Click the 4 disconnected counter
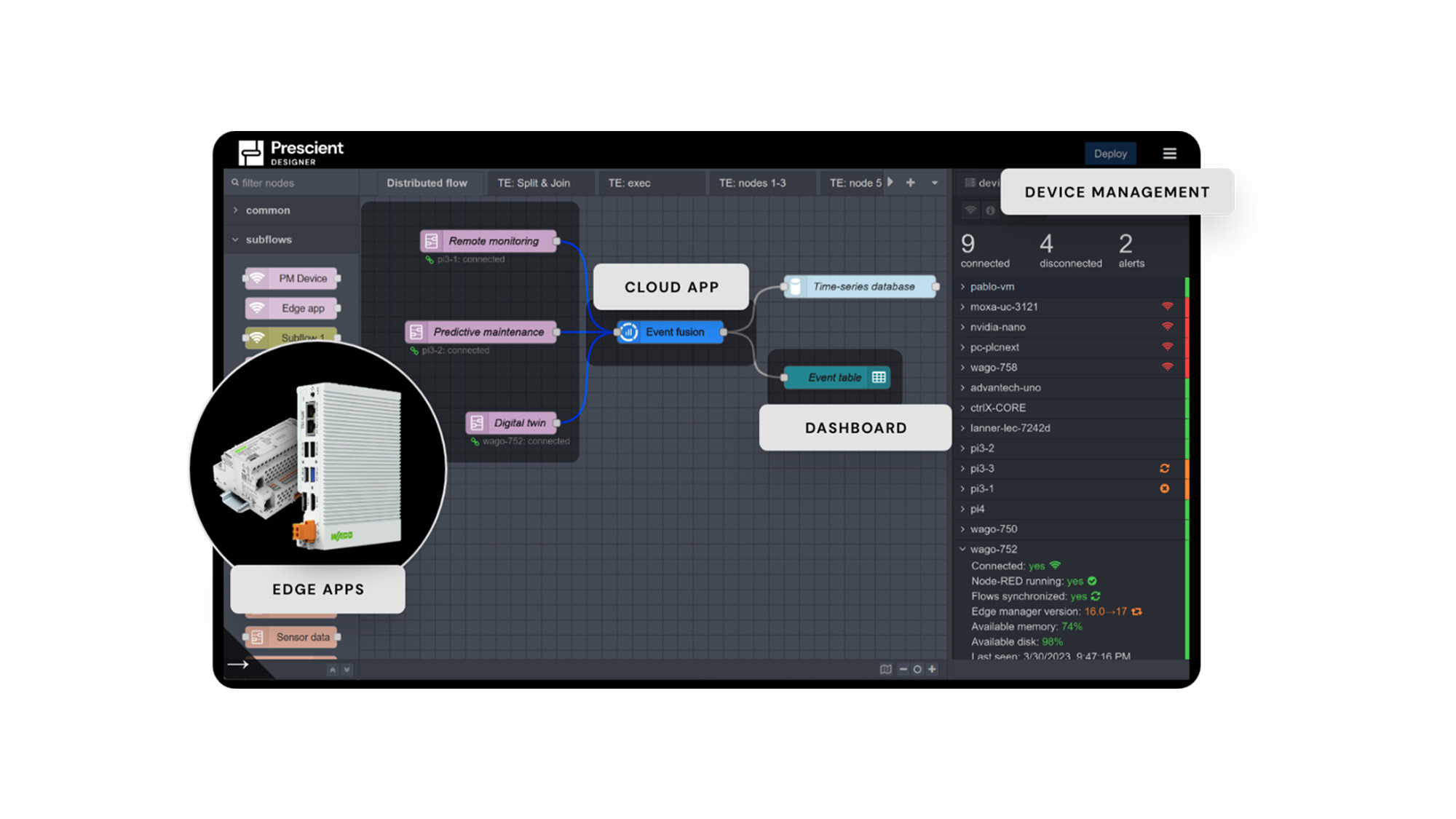This screenshot has width=1456, height=819. coord(1070,251)
